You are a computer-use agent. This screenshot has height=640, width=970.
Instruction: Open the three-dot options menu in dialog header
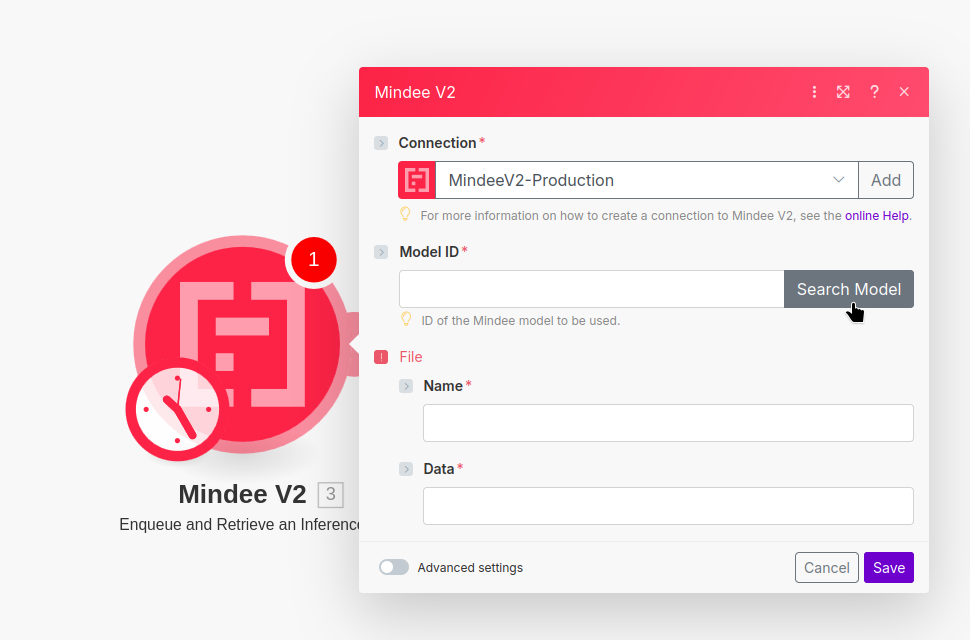(814, 91)
